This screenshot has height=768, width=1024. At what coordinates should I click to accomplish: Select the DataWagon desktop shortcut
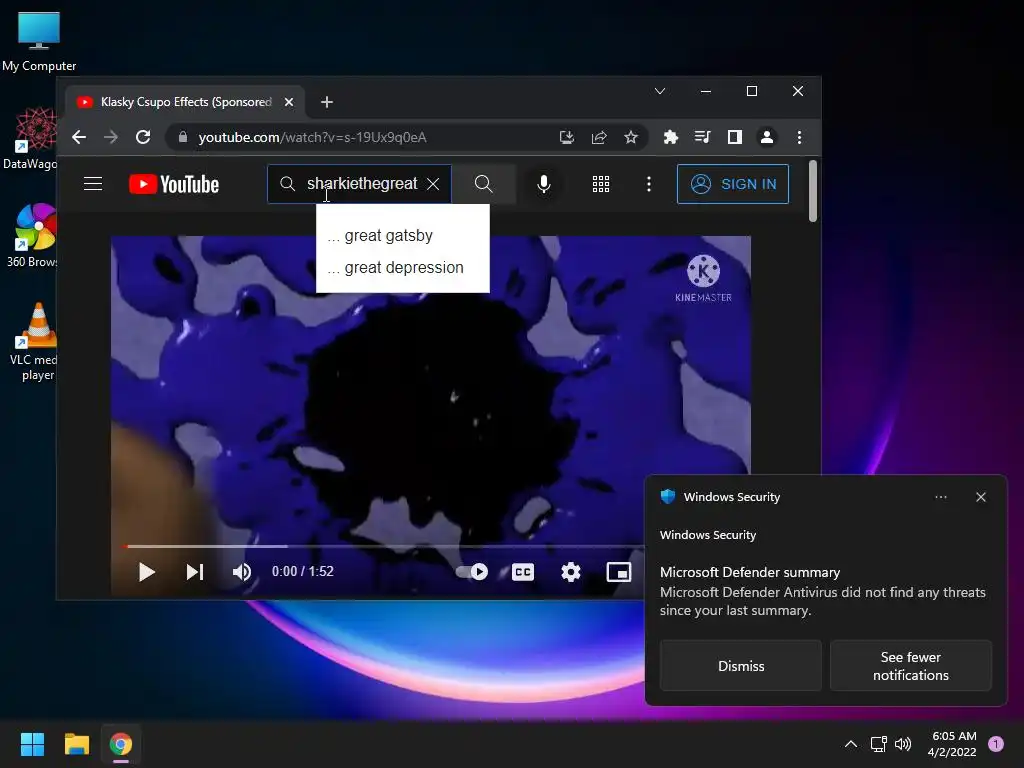coord(30,138)
